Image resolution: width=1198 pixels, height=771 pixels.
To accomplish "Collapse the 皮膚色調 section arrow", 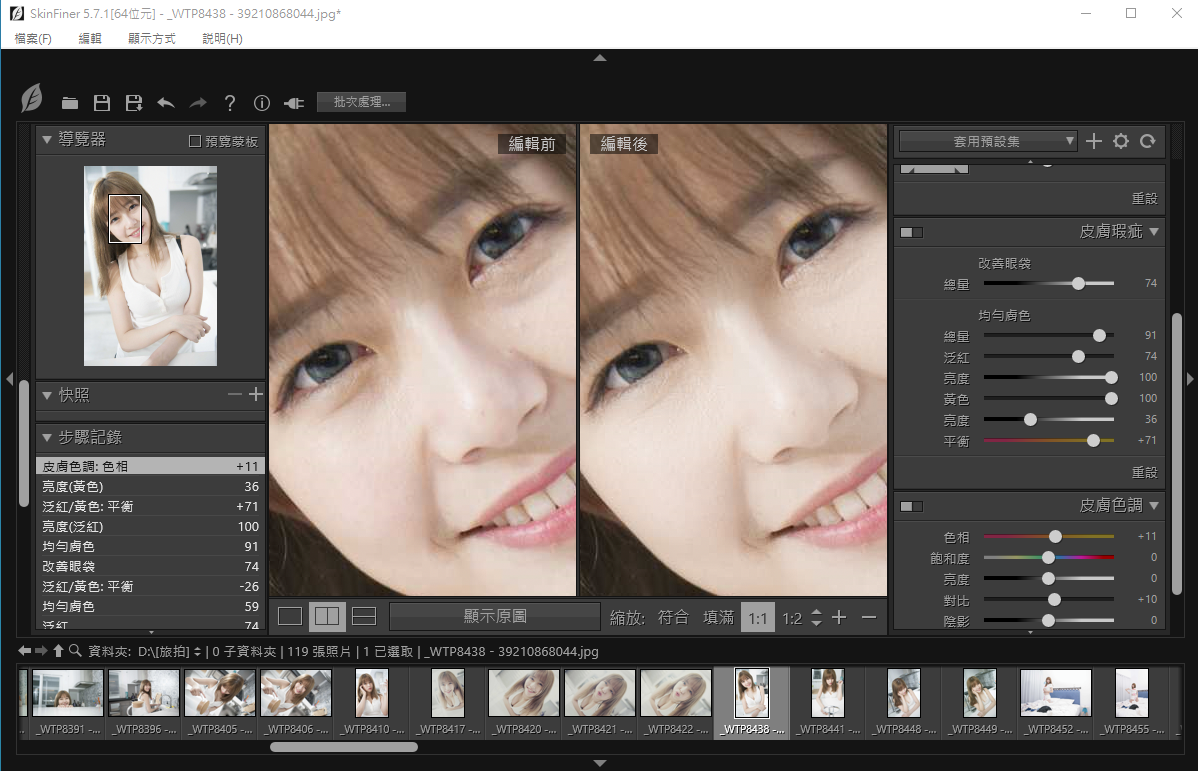I will click(x=1154, y=505).
